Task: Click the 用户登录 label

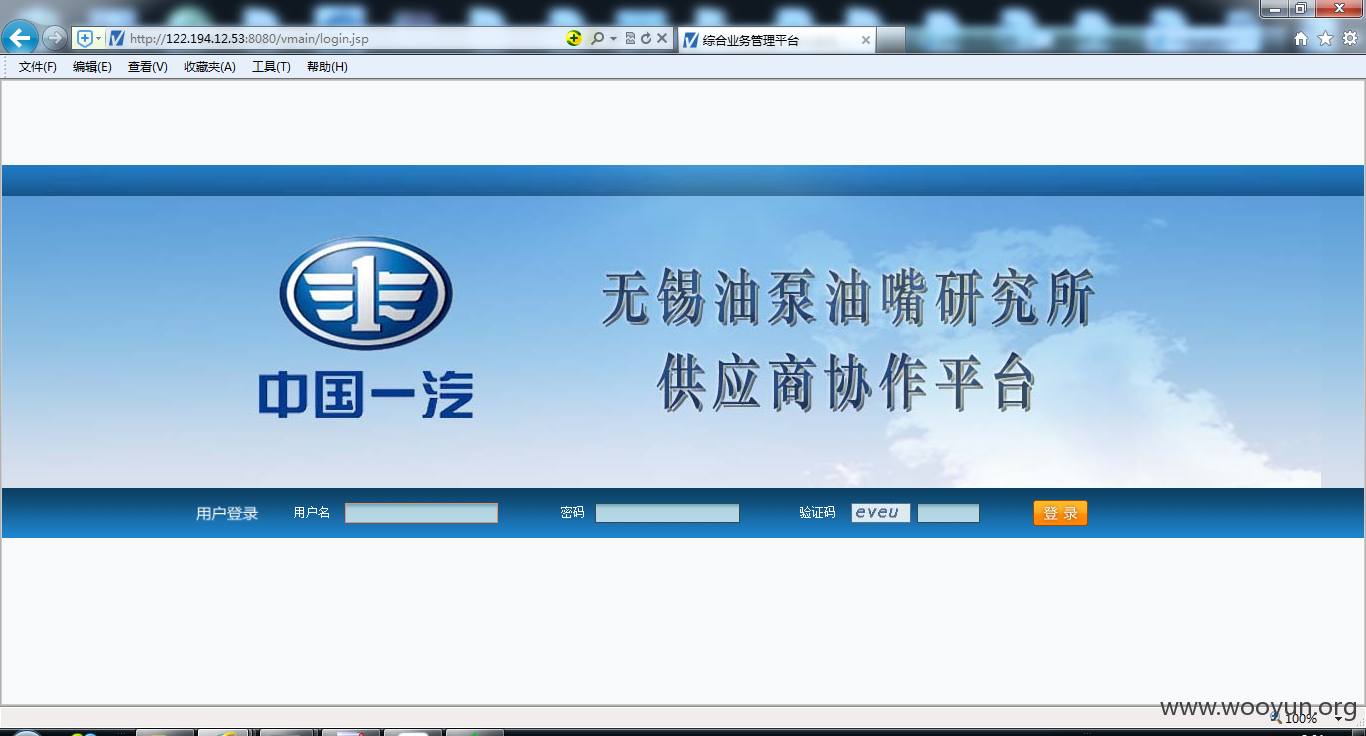Action: 227,513
